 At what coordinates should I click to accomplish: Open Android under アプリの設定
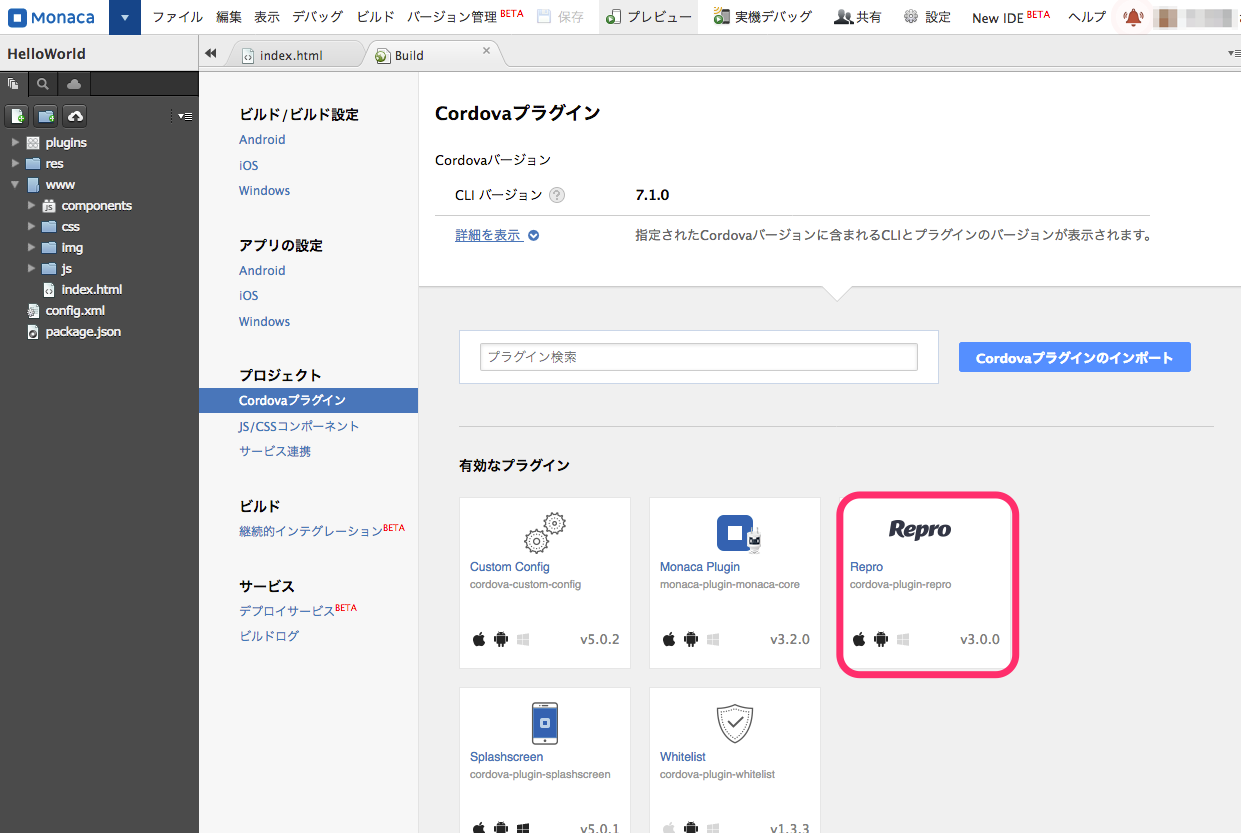tap(262, 270)
